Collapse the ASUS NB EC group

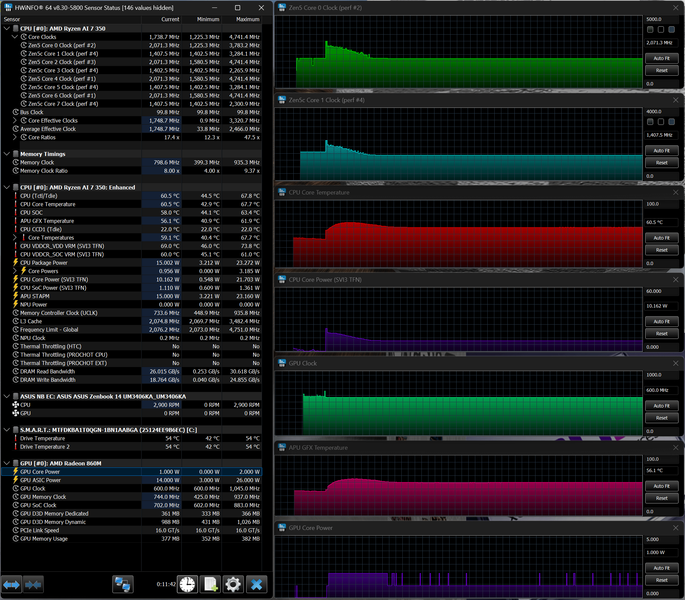tap(7, 396)
